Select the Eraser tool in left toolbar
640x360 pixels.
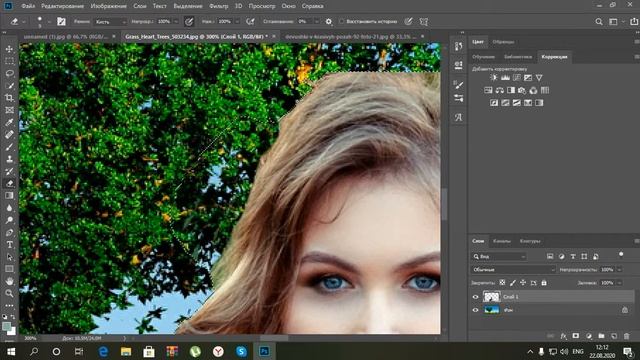(9, 184)
